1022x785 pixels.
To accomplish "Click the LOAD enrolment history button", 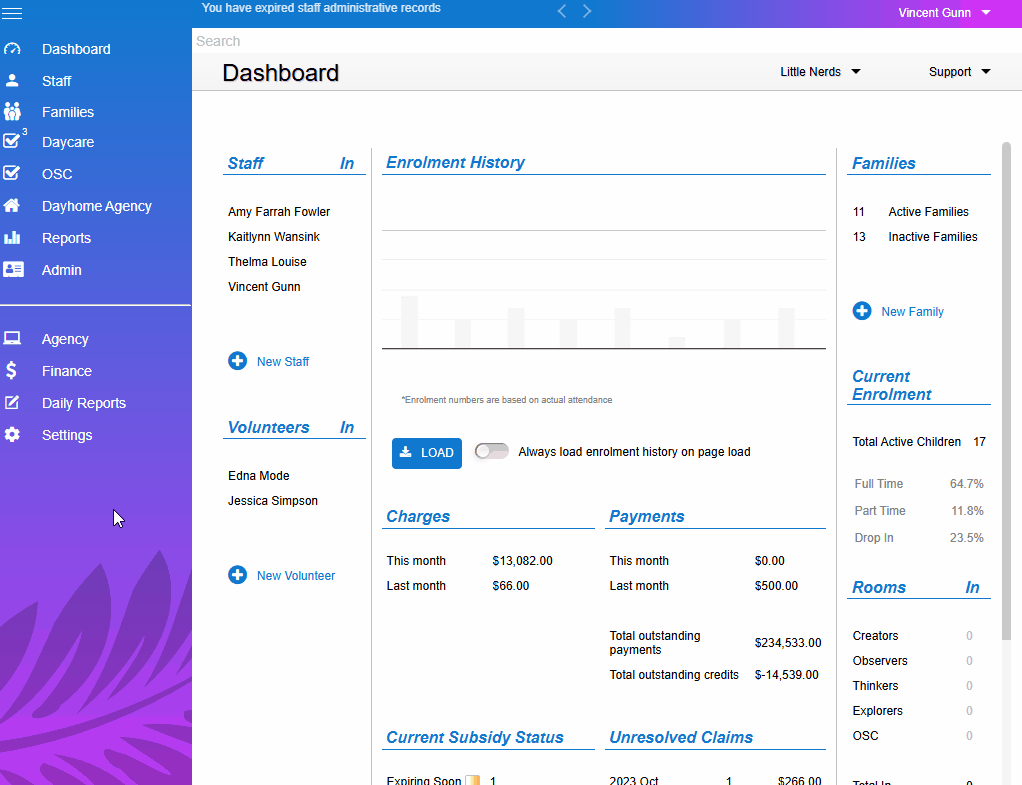I will [427, 453].
